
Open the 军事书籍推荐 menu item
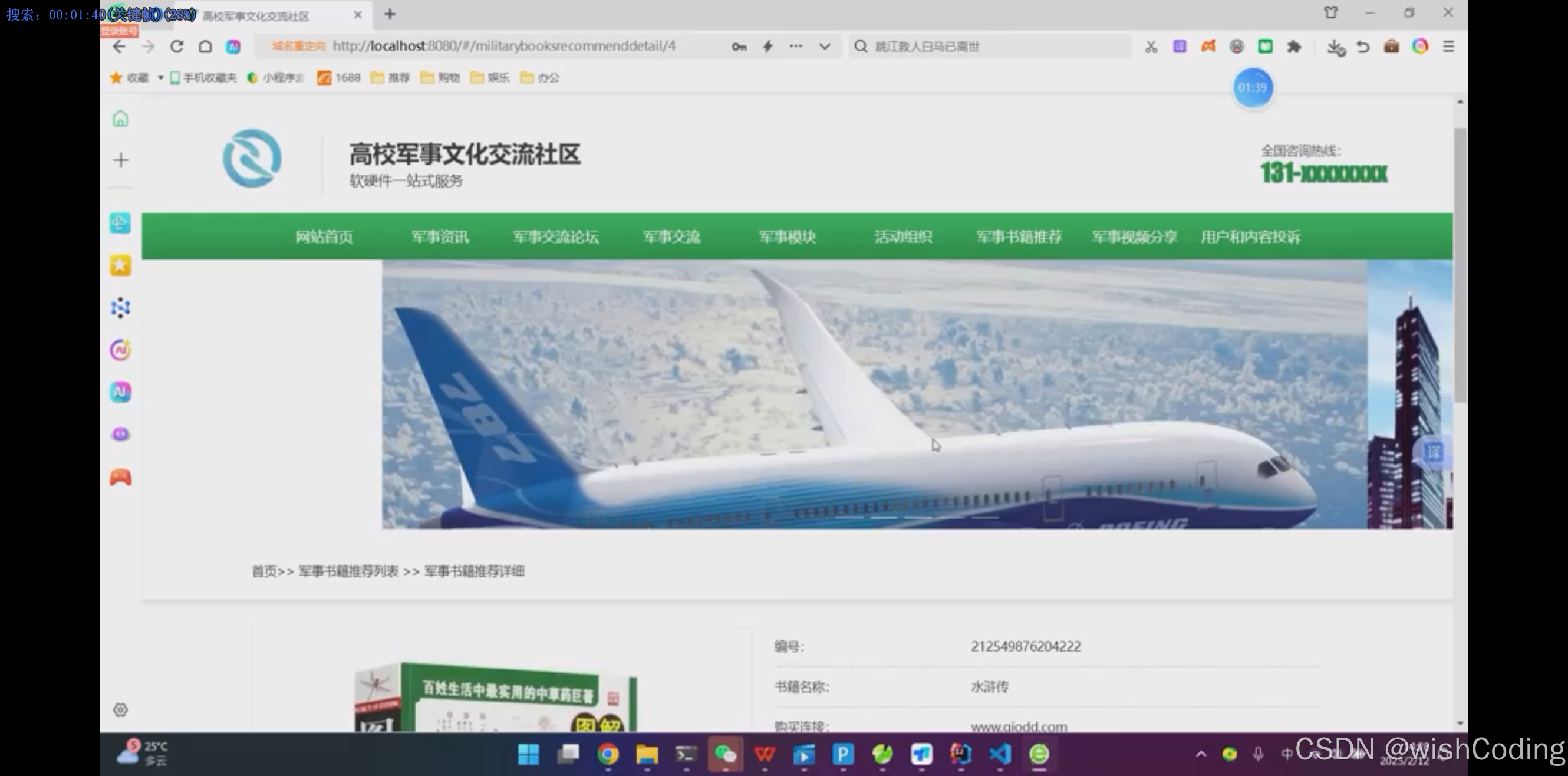pos(1020,236)
